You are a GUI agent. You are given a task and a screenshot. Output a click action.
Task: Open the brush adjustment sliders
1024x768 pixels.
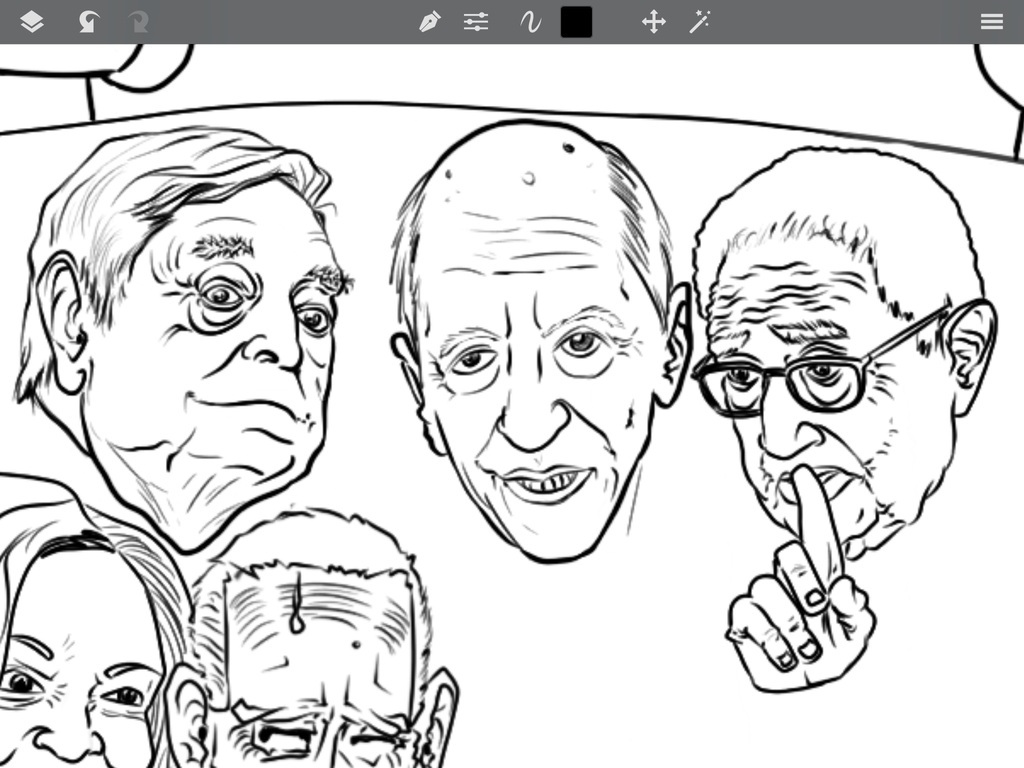pyautogui.click(x=477, y=22)
